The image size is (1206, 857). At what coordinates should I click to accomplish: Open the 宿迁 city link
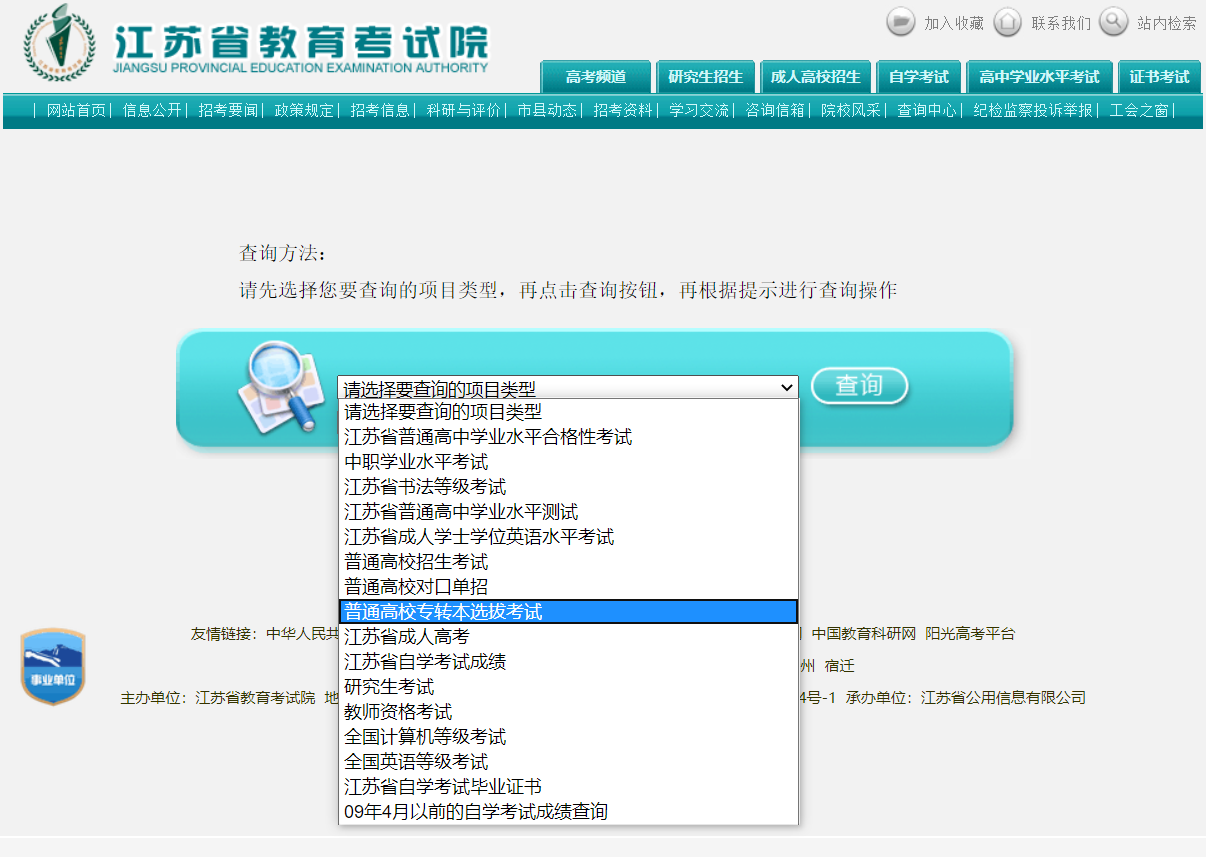click(840, 666)
